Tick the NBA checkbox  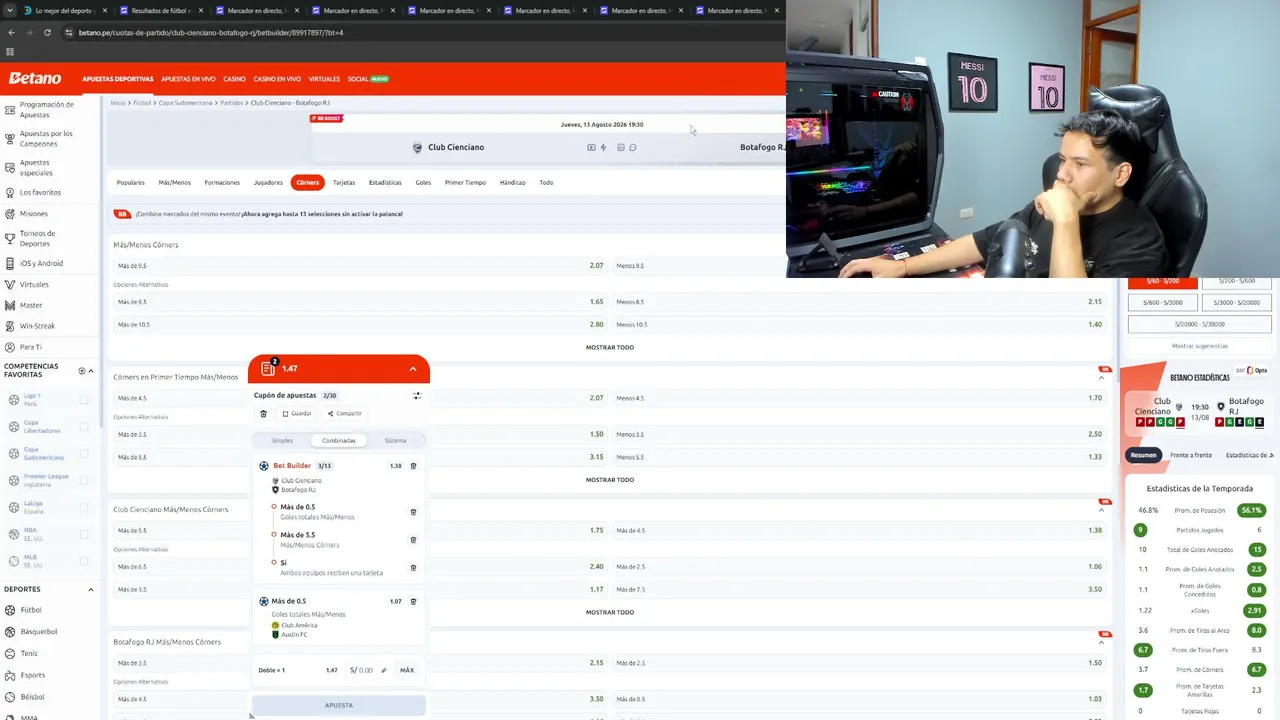tap(84, 535)
